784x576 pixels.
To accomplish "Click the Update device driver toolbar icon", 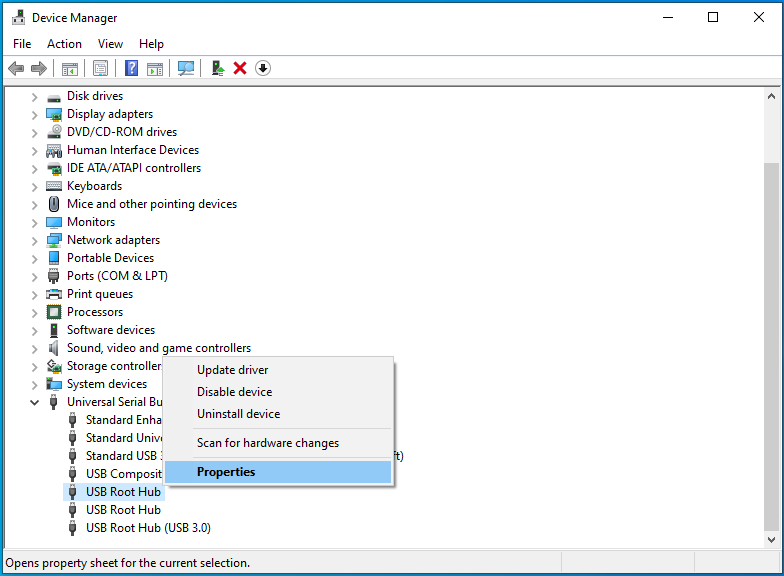I will pyautogui.click(x=217, y=68).
